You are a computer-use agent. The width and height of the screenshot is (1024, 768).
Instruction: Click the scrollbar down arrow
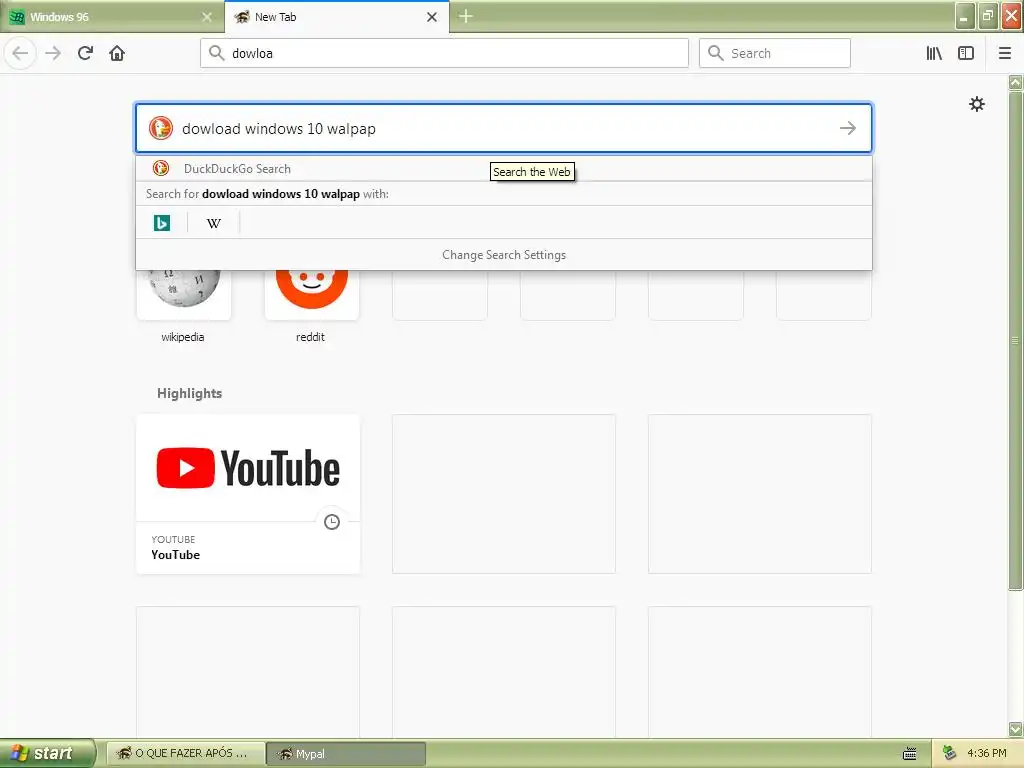(1015, 728)
